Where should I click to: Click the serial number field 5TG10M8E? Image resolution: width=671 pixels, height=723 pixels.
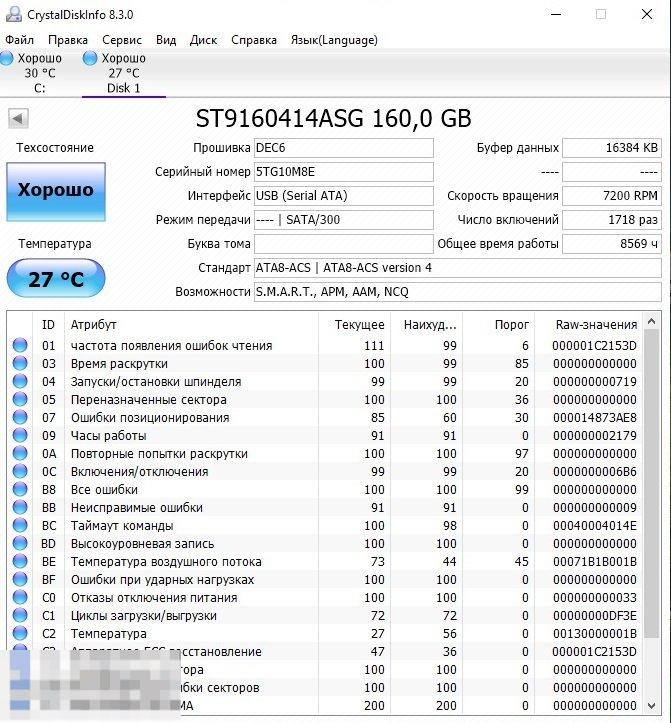coord(344,172)
